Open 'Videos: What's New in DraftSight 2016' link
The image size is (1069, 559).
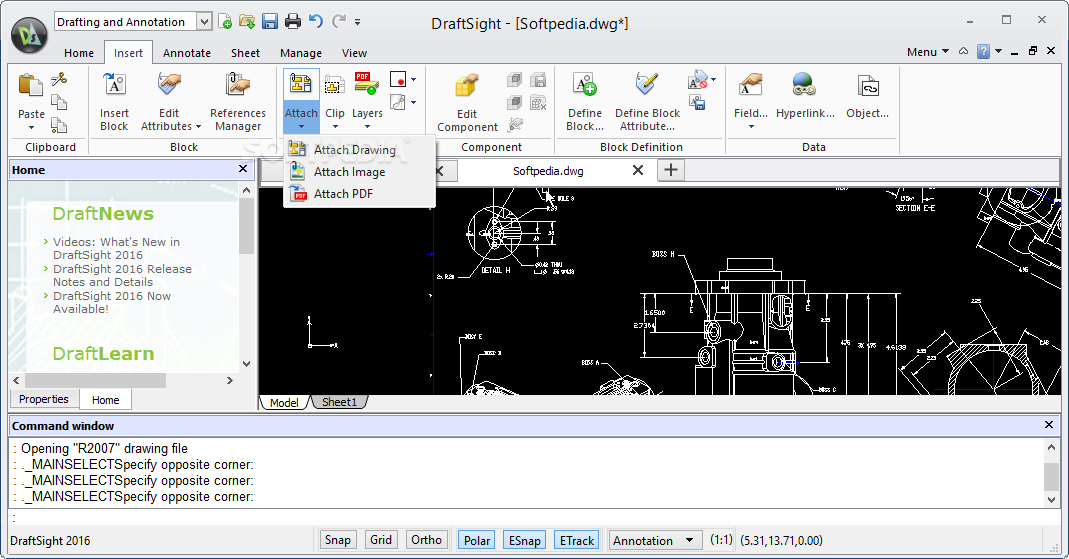pos(116,248)
